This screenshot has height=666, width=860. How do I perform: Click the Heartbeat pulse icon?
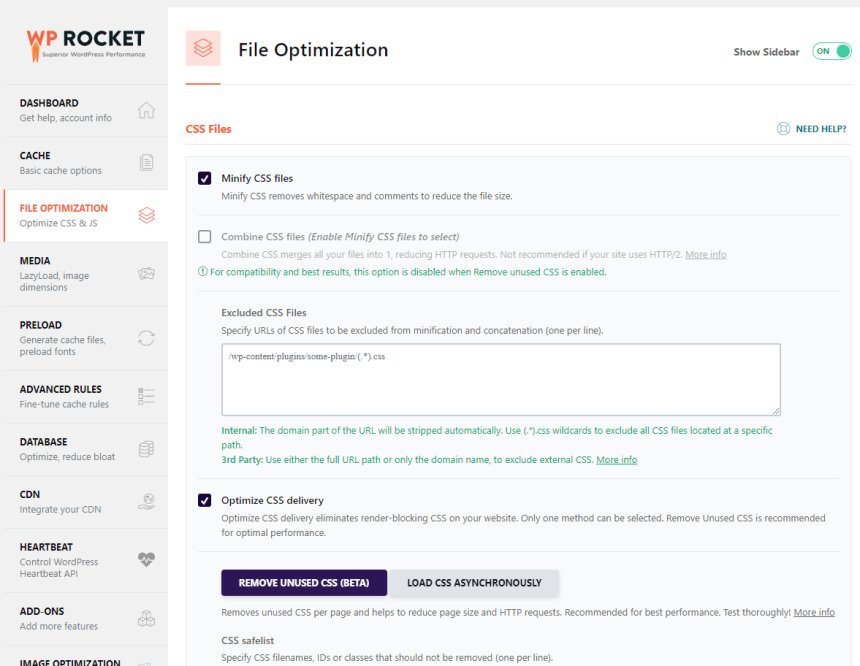pyautogui.click(x=146, y=560)
